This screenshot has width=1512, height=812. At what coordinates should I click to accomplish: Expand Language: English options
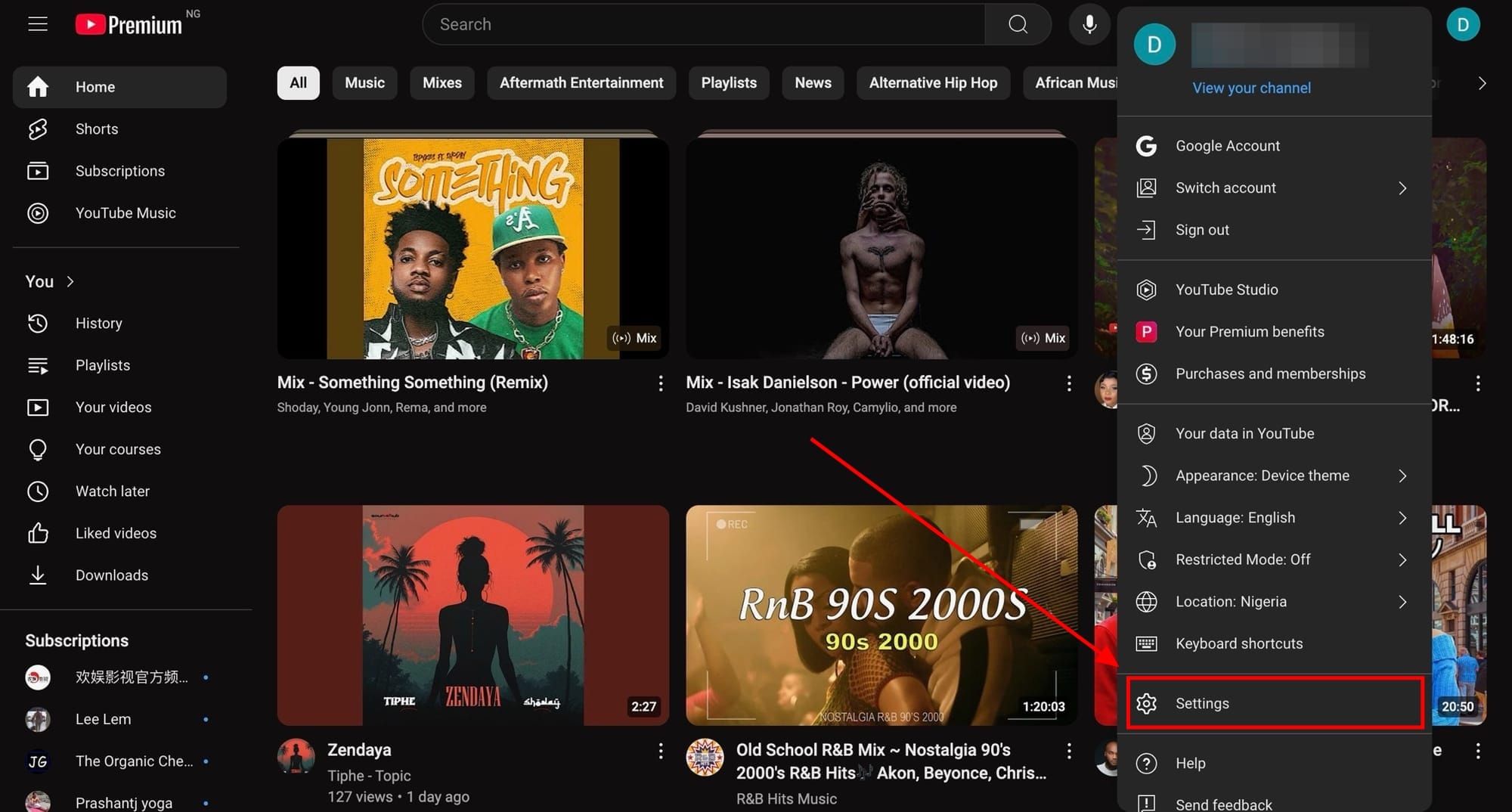coord(1274,518)
